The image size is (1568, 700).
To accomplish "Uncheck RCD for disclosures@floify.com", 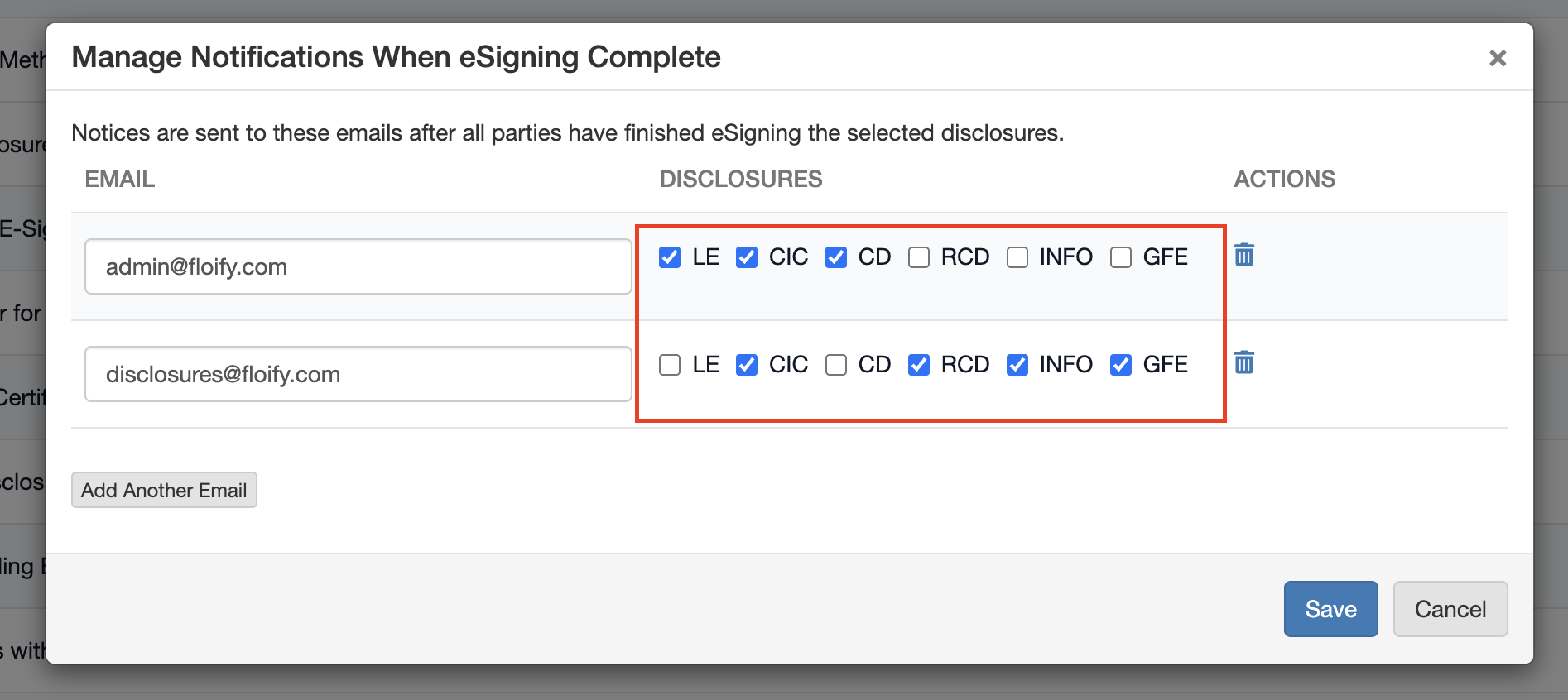I will click(x=919, y=365).
